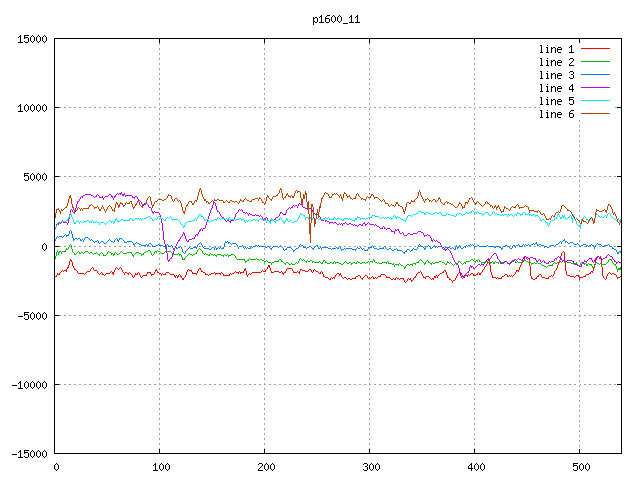Click the -5000 y-axis tick label
The width and height of the screenshot is (640, 480).
pos(33,315)
